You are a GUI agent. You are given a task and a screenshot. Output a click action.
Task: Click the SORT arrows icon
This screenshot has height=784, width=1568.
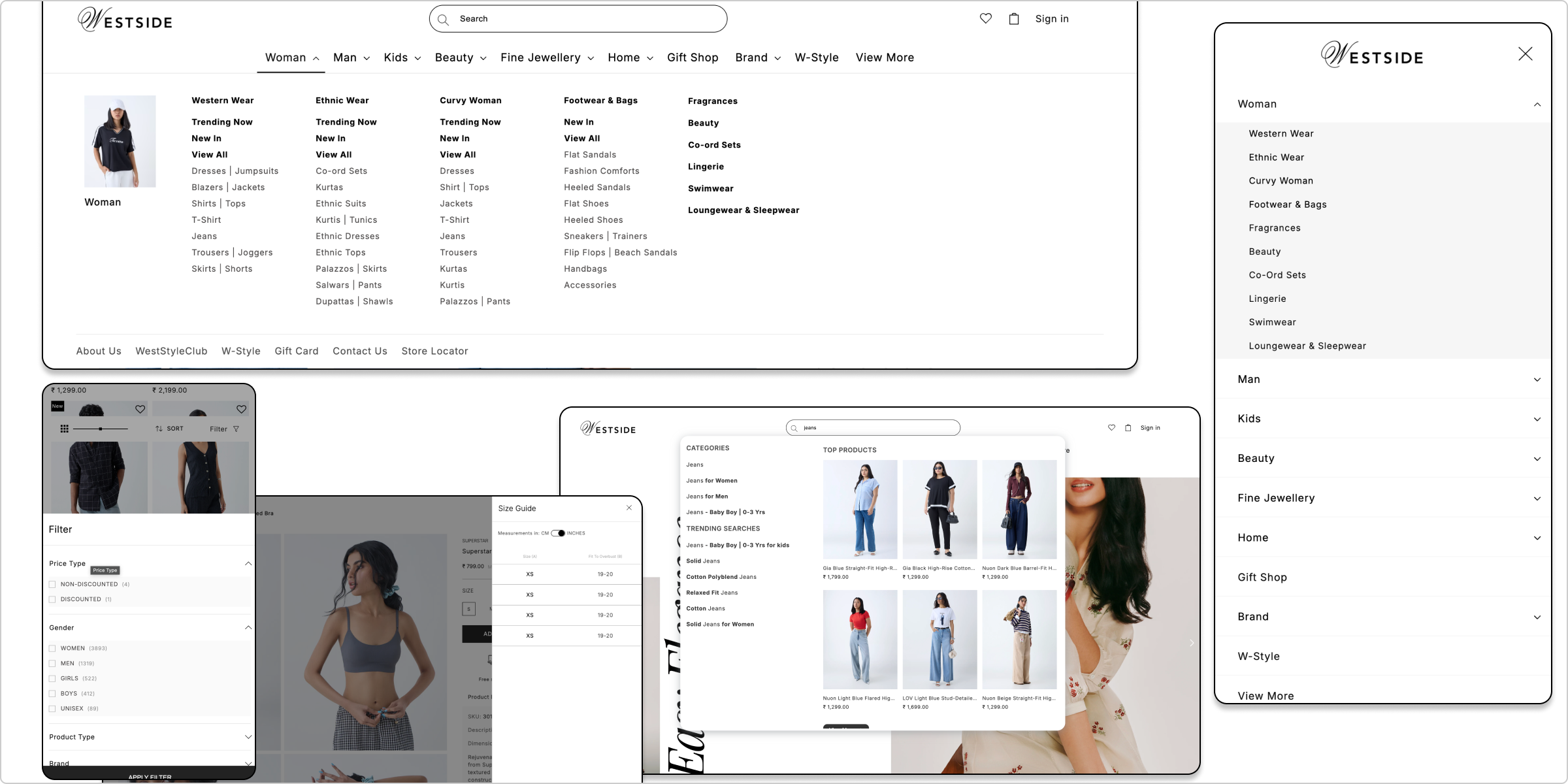(159, 429)
